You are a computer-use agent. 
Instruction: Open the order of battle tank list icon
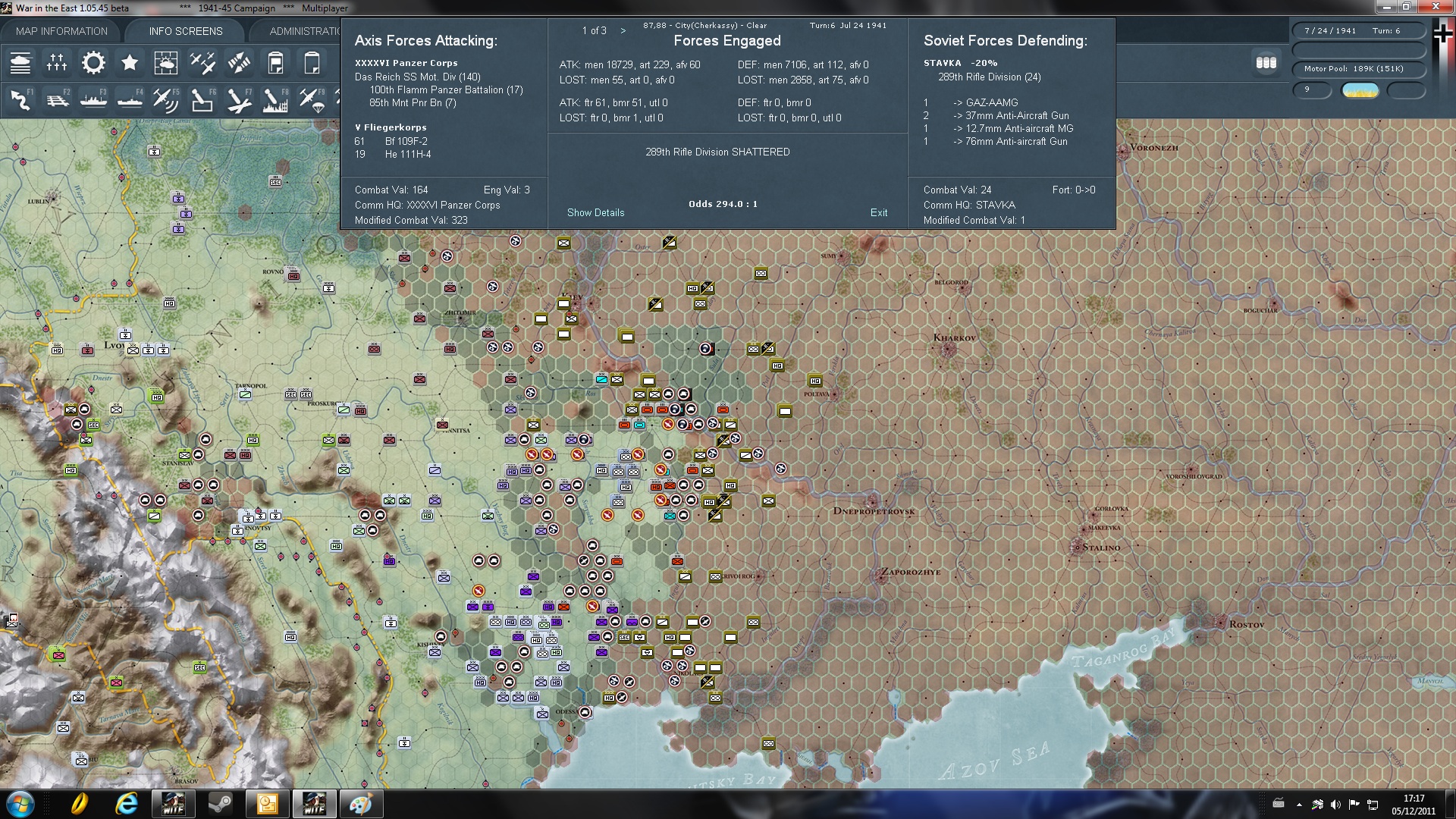pyautogui.click(x=20, y=63)
